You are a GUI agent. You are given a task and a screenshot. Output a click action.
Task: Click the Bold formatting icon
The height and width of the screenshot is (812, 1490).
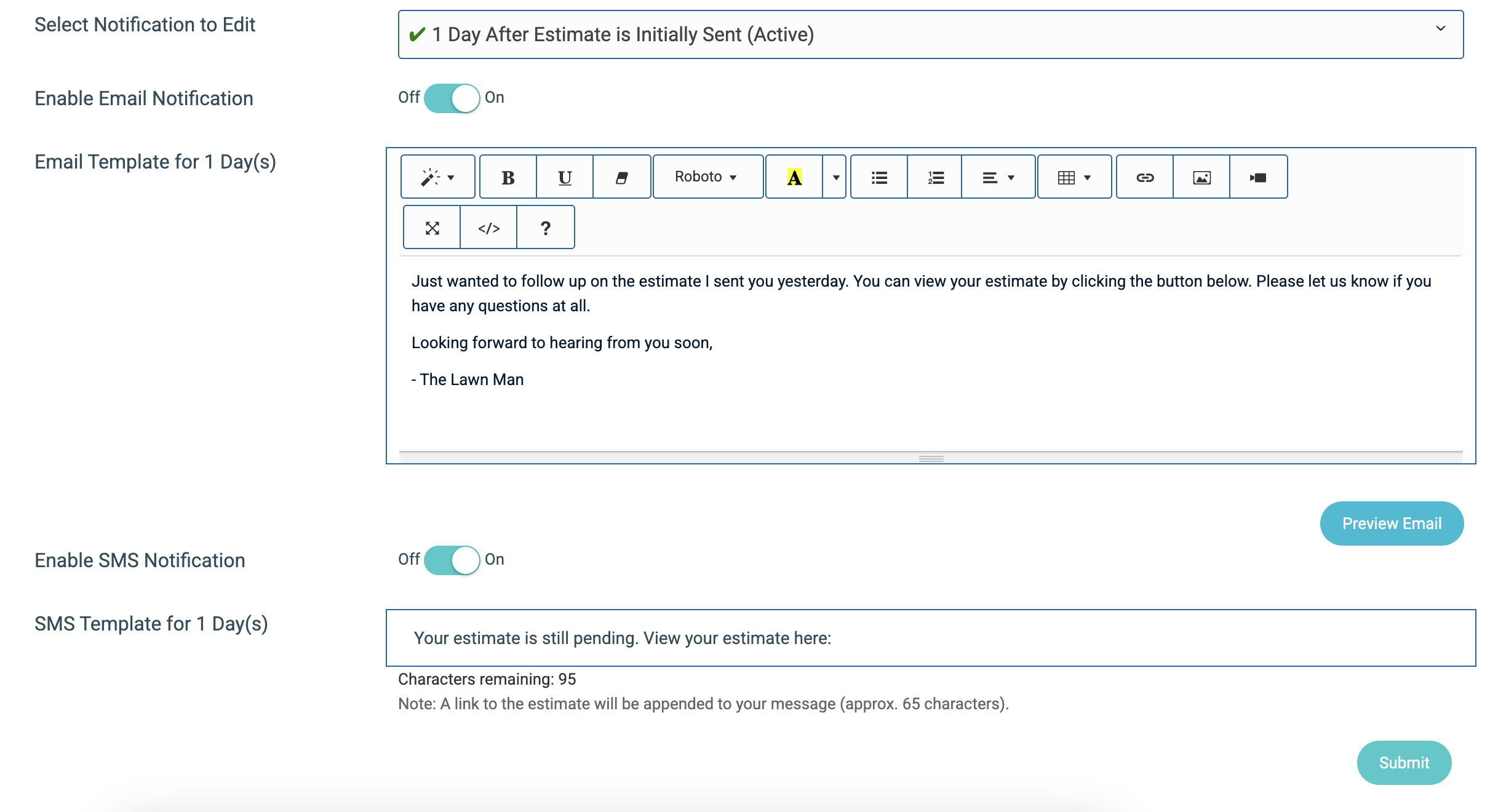pyautogui.click(x=508, y=177)
